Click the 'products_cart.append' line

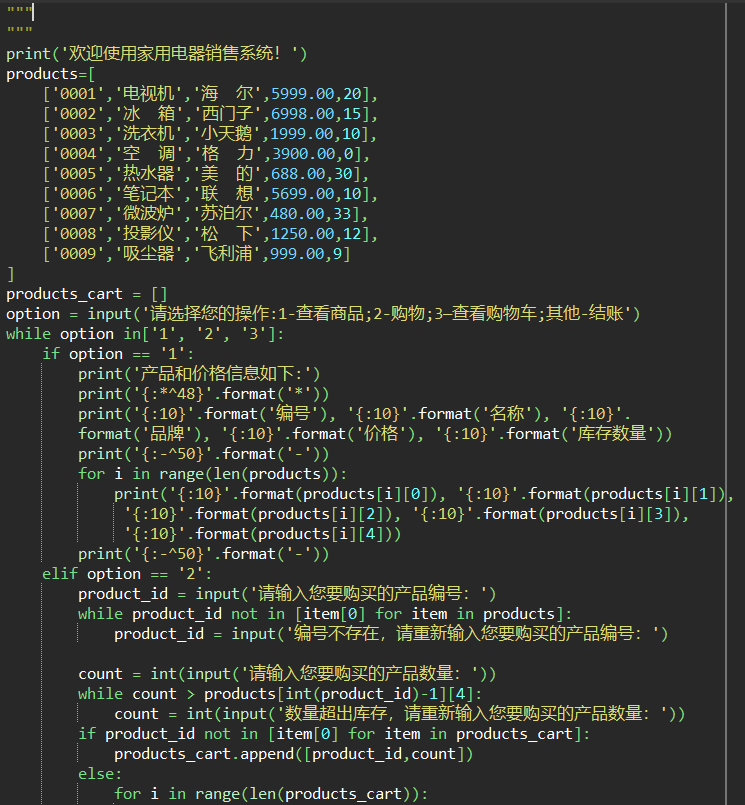[x=294, y=754]
